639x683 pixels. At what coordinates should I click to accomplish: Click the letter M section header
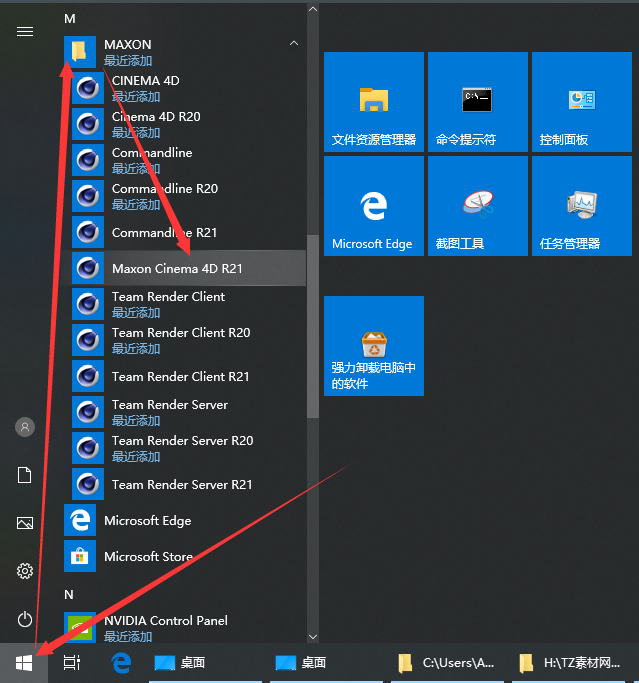70,18
